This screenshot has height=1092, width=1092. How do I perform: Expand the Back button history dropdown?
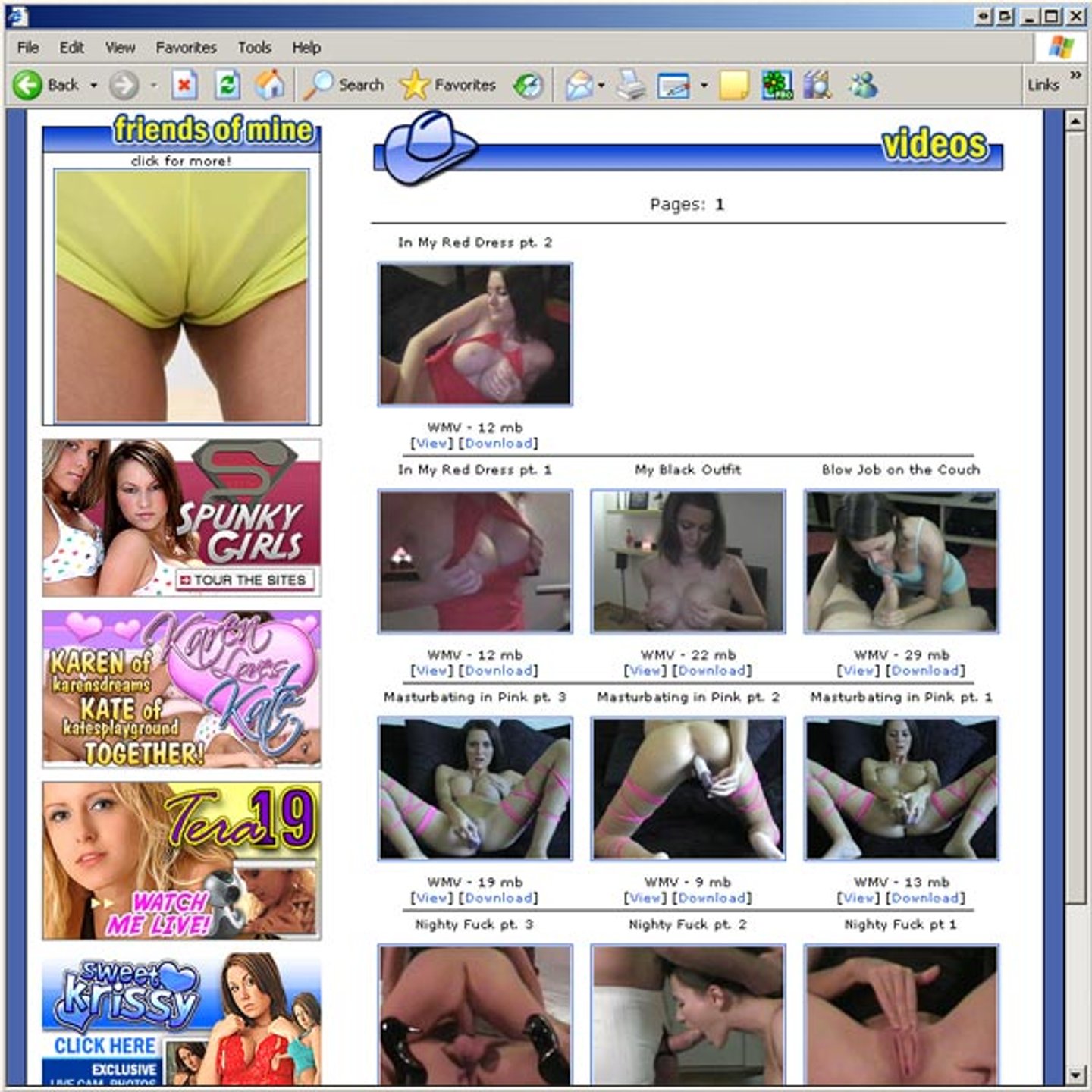94,85
